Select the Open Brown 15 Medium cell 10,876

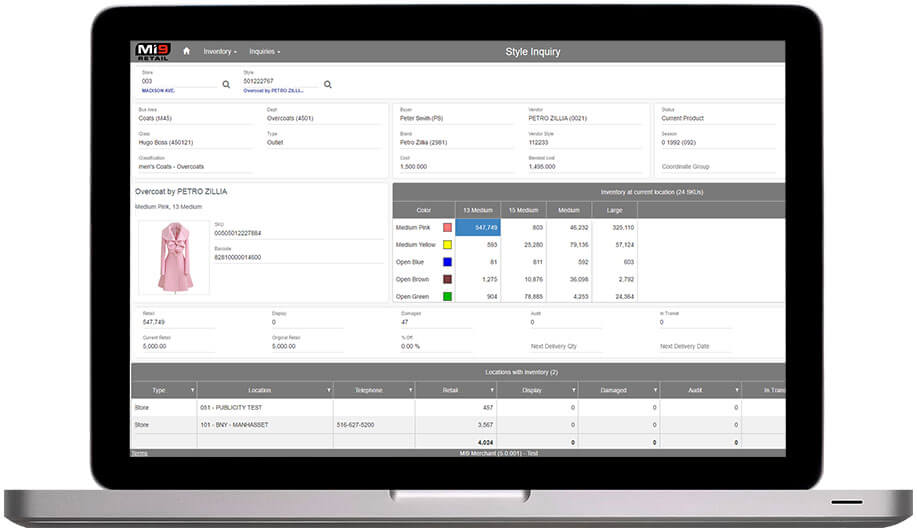pos(523,279)
